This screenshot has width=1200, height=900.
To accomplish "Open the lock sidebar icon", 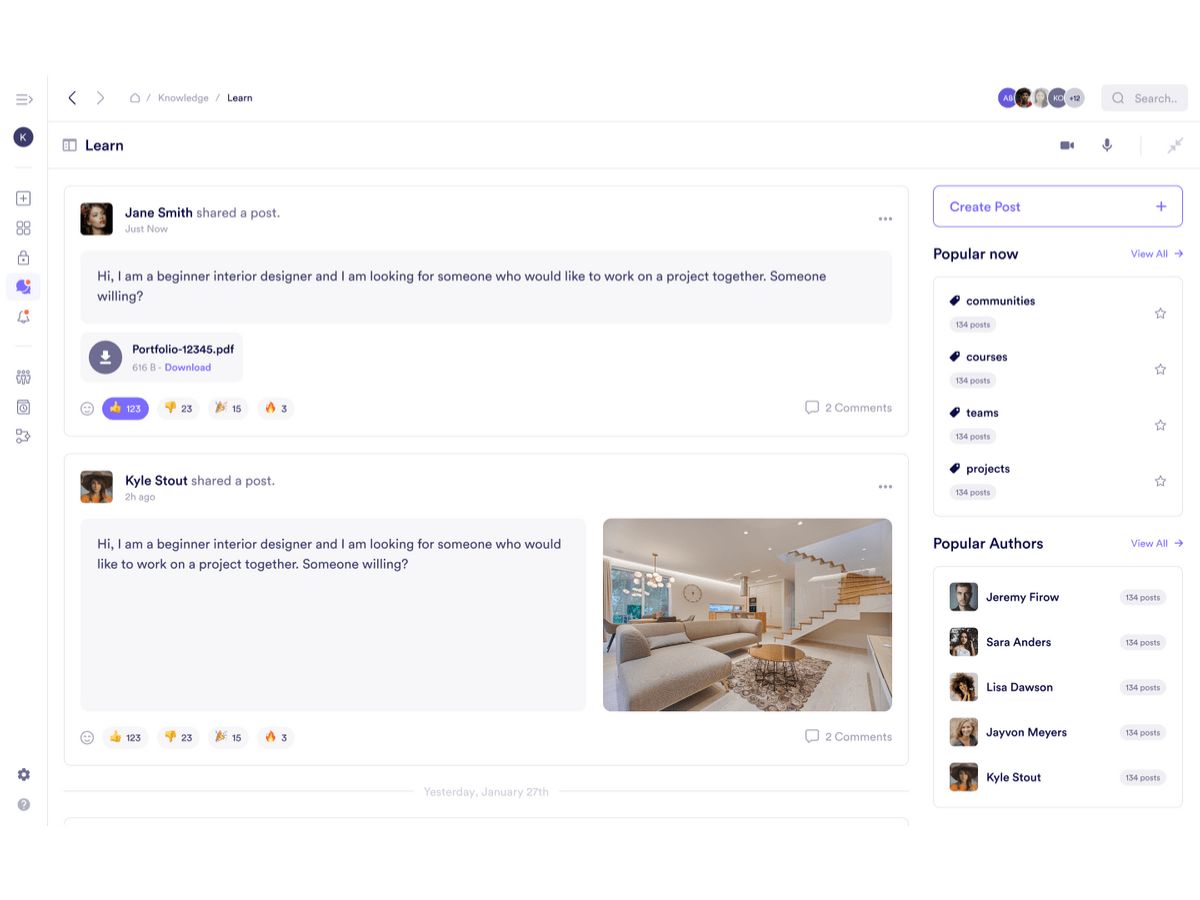I will tap(24, 258).
